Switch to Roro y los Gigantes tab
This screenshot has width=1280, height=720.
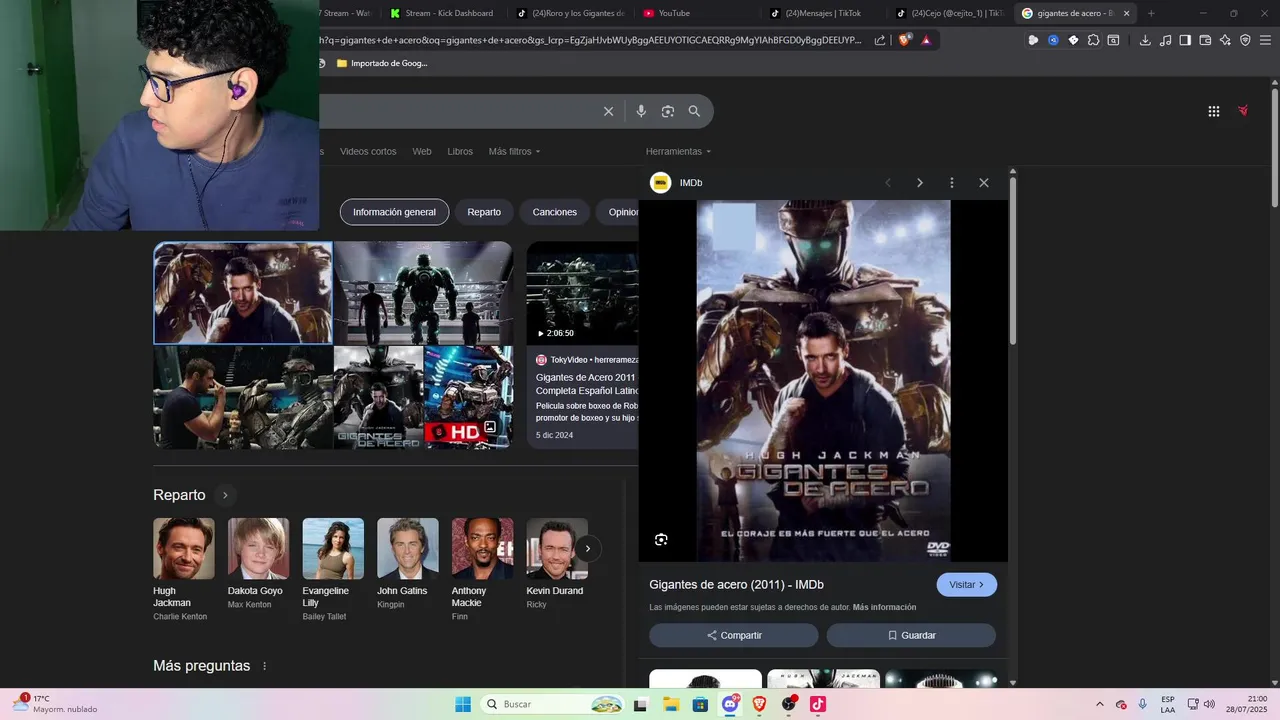click(572, 13)
